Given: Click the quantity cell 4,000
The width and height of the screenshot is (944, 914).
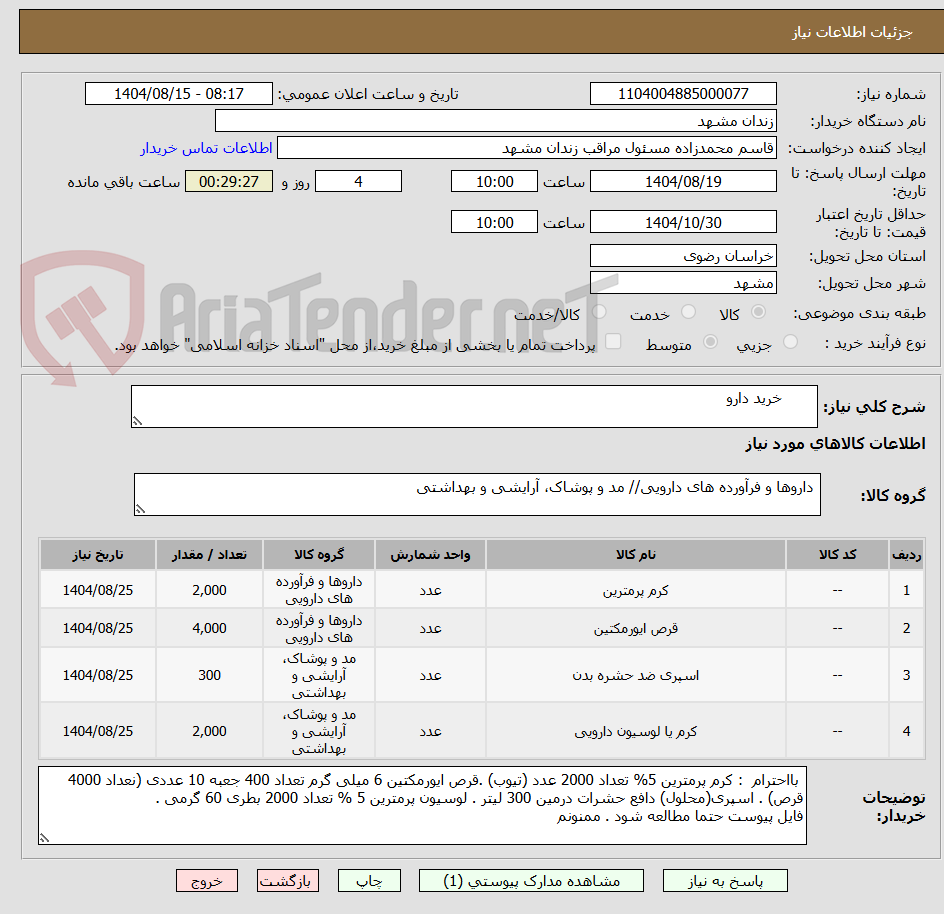Looking at the screenshot, I should (x=210, y=628).
